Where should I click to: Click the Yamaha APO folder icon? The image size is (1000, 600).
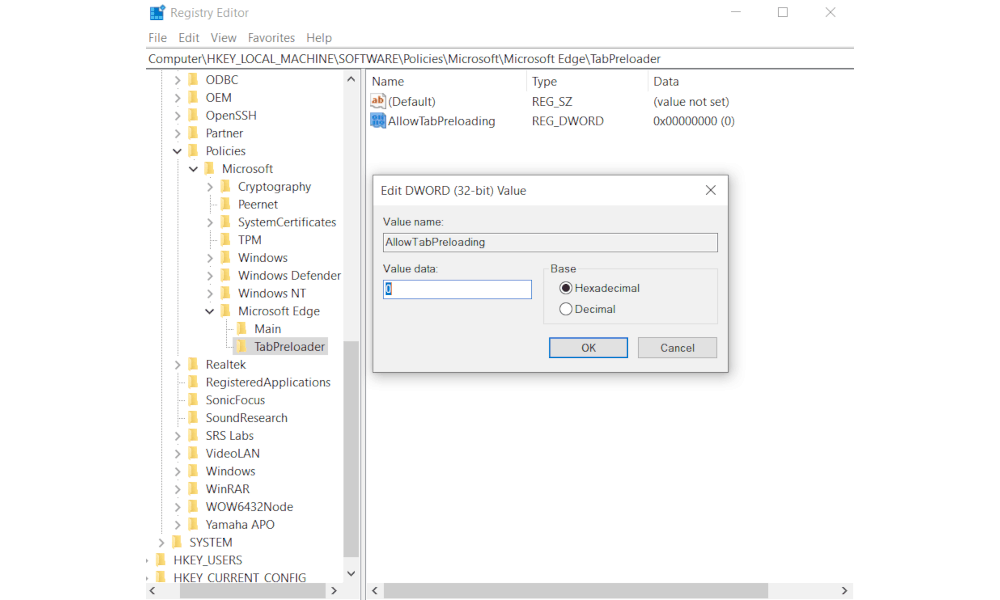click(x=193, y=525)
